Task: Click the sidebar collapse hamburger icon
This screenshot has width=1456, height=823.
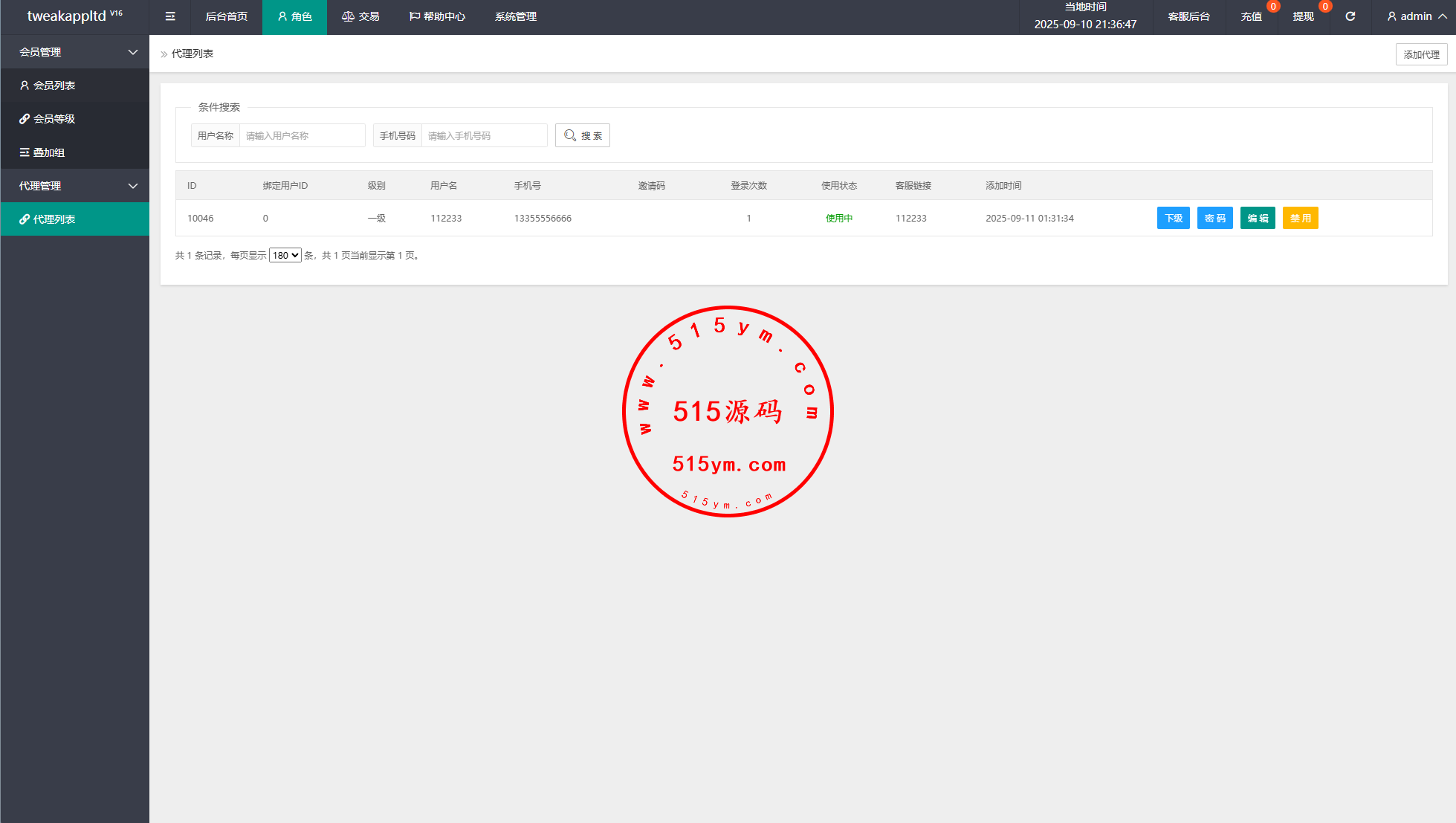Action: click(x=170, y=16)
